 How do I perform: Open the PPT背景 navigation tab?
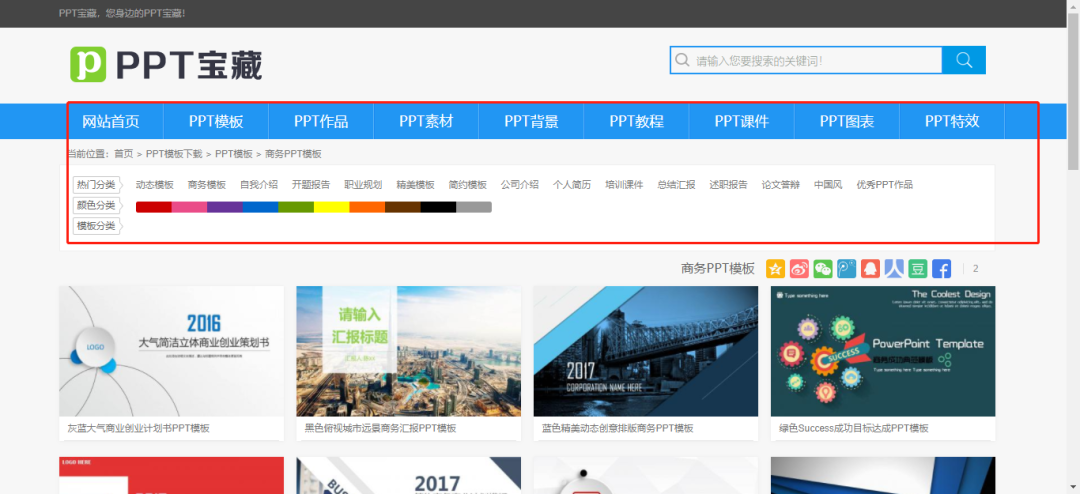tap(532, 122)
